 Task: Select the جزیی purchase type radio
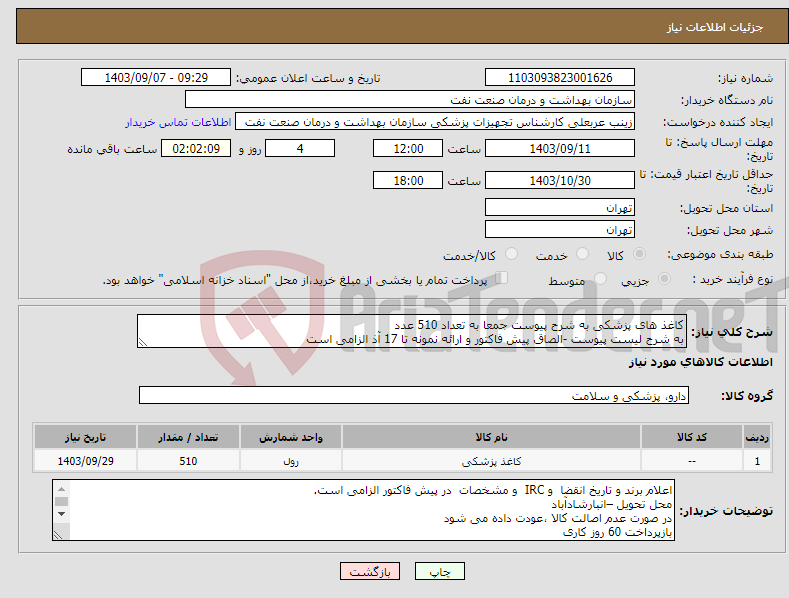(664, 279)
